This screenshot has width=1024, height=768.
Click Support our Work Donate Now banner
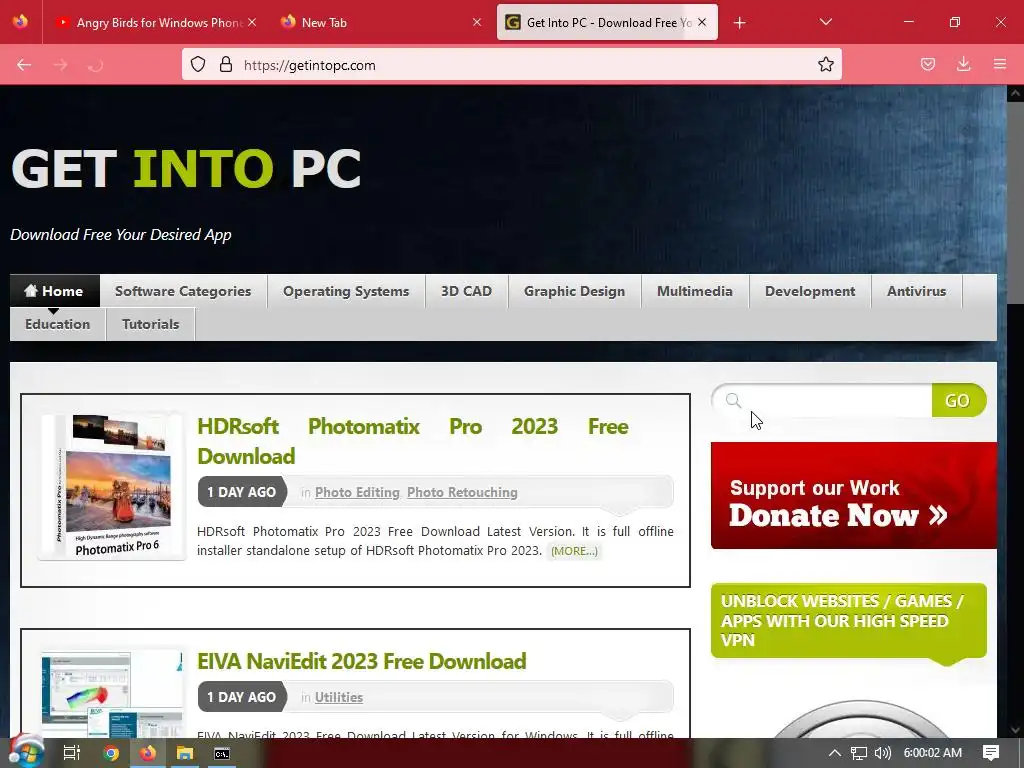[854, 496]
